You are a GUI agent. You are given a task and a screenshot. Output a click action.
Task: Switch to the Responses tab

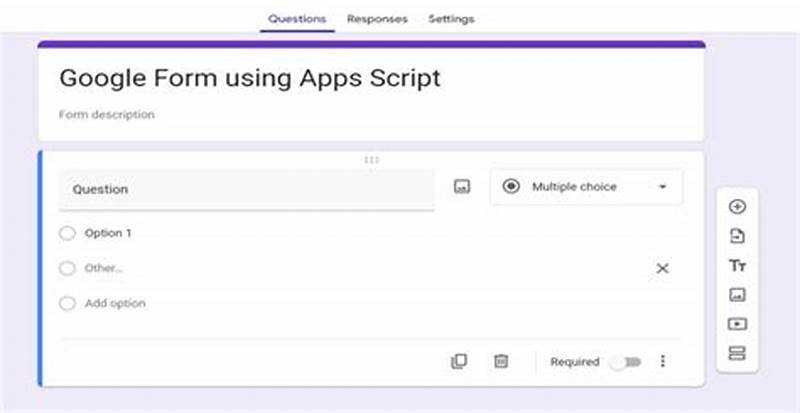(377, 19)
